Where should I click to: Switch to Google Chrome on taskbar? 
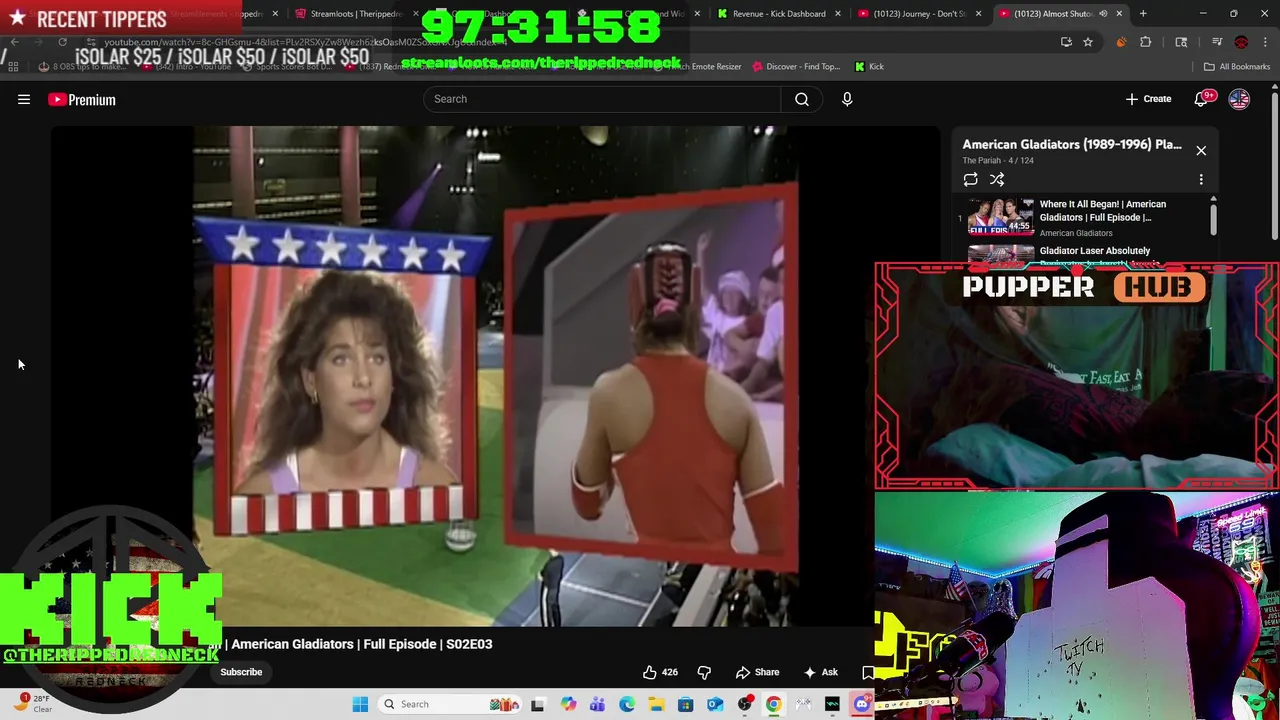coord(773,704)
